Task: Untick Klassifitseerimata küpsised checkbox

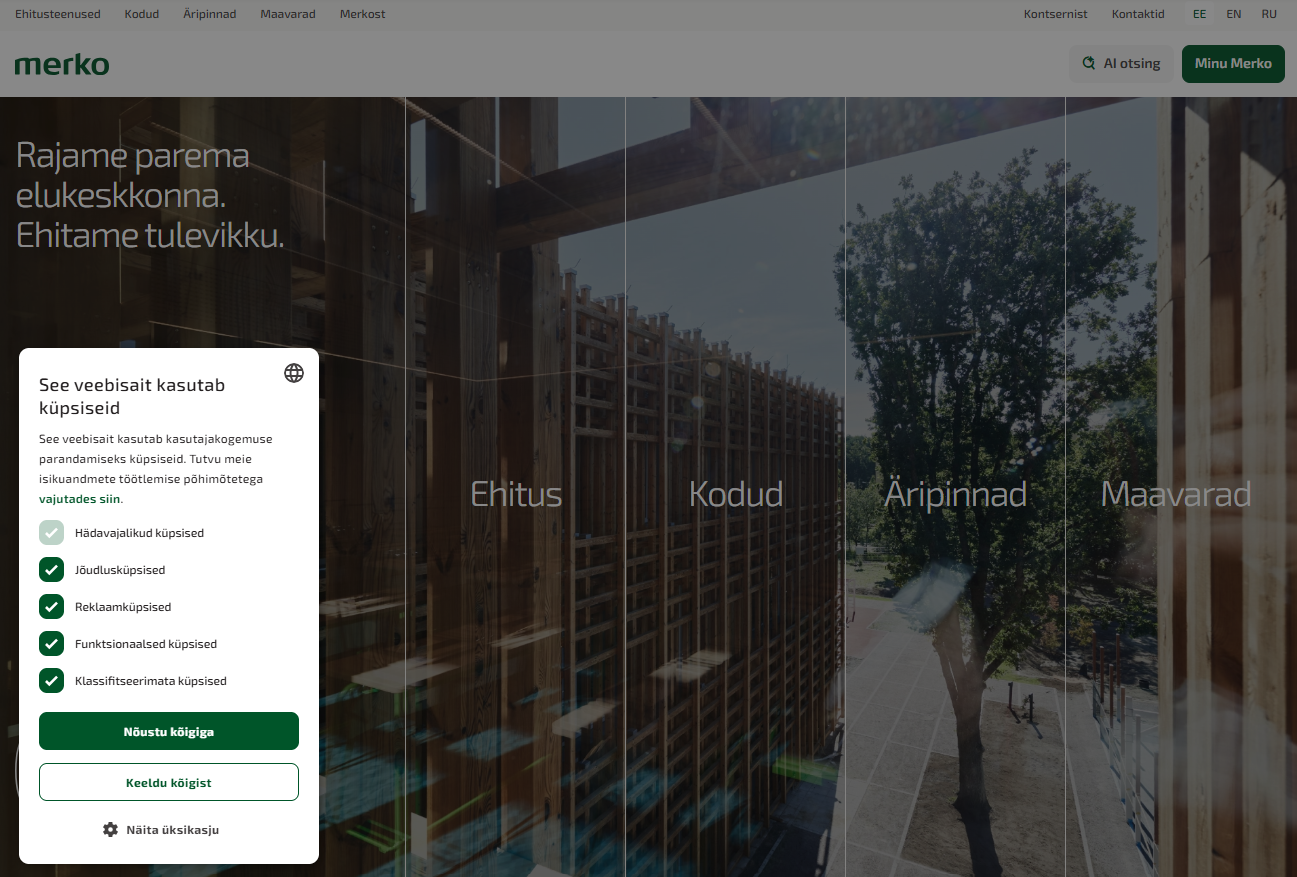Action: [51, 680]
